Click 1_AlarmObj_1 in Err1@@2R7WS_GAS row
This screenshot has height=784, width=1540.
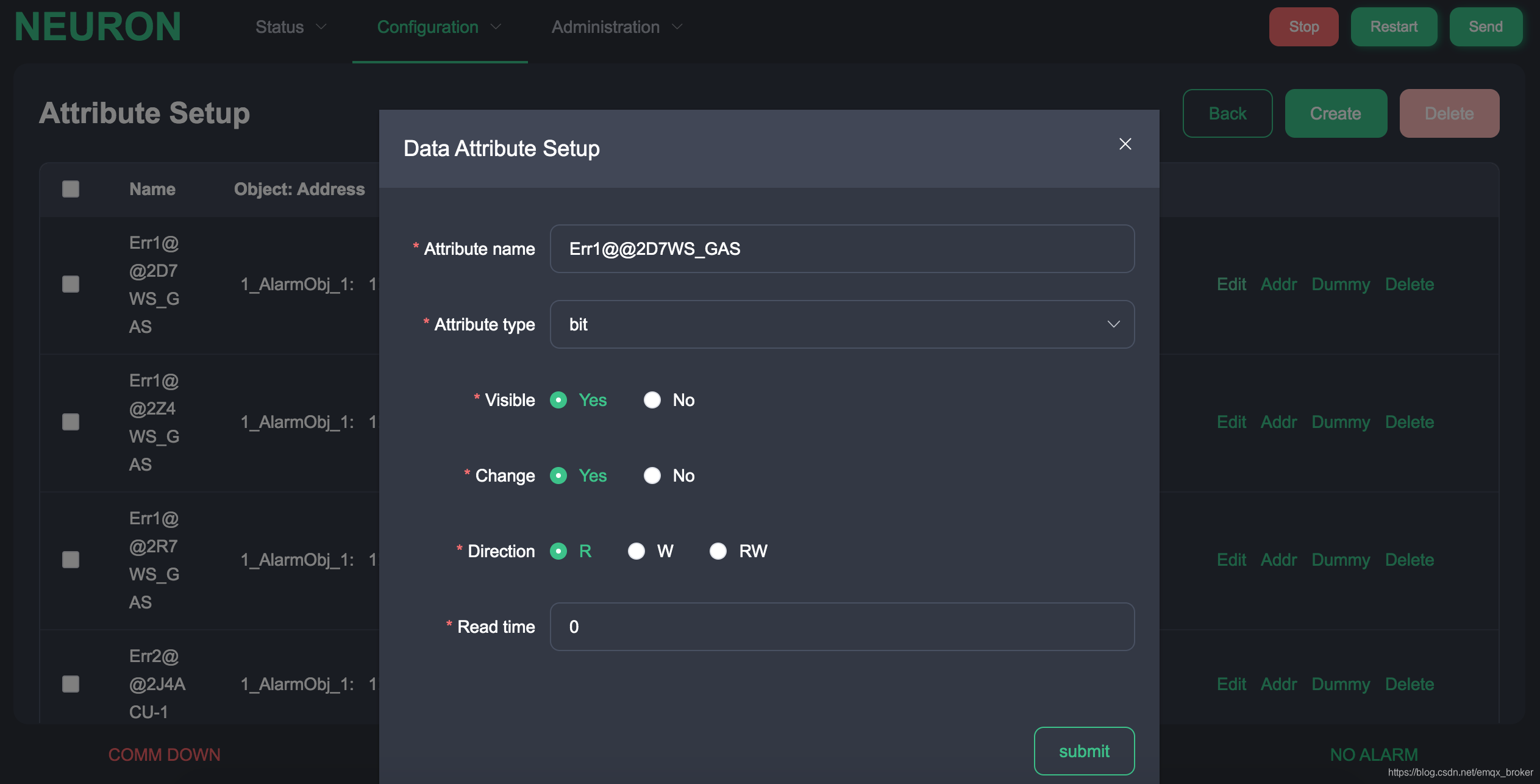(297, 560)
